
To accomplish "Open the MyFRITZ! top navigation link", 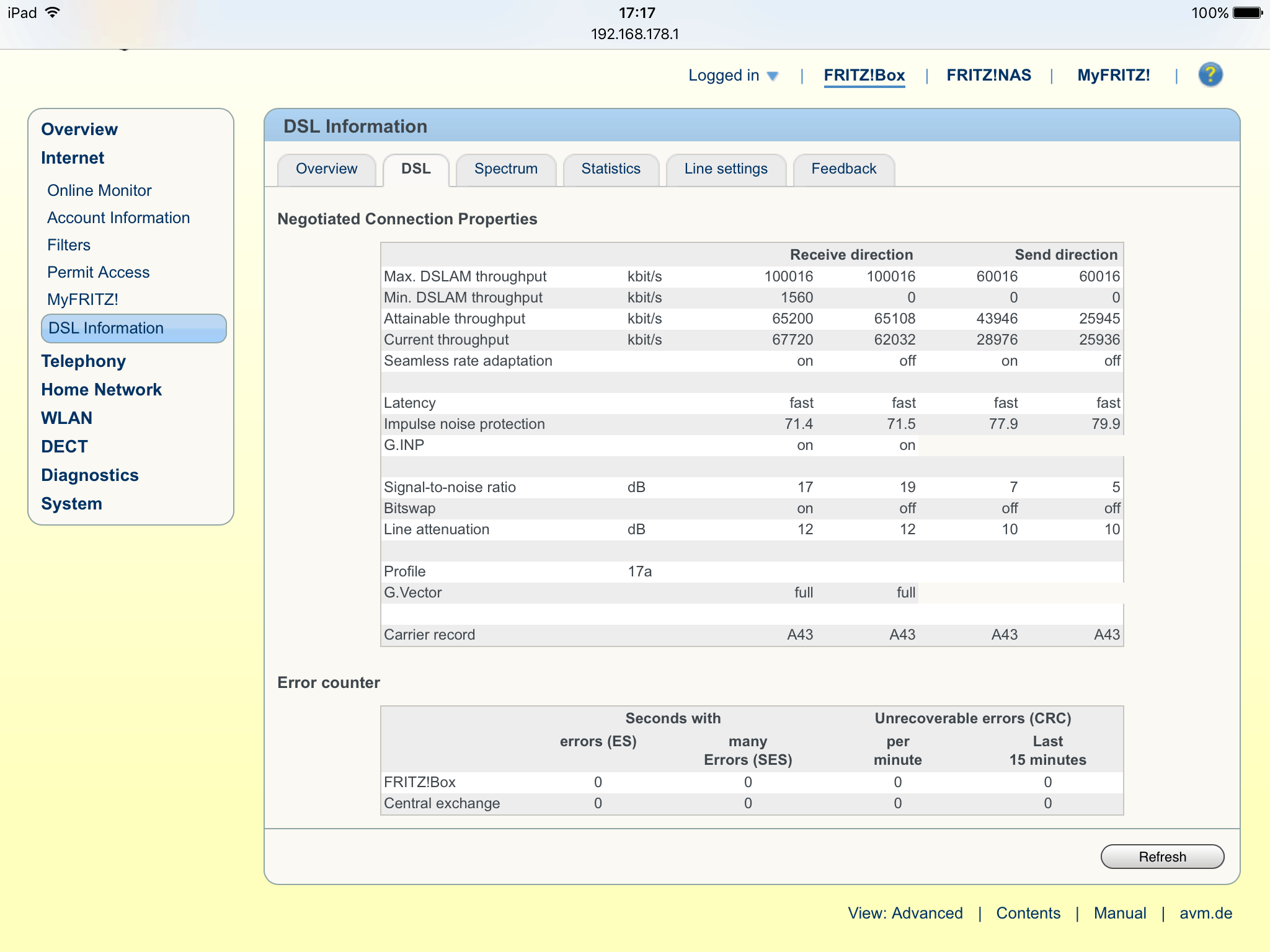I will pos(1113,75).
